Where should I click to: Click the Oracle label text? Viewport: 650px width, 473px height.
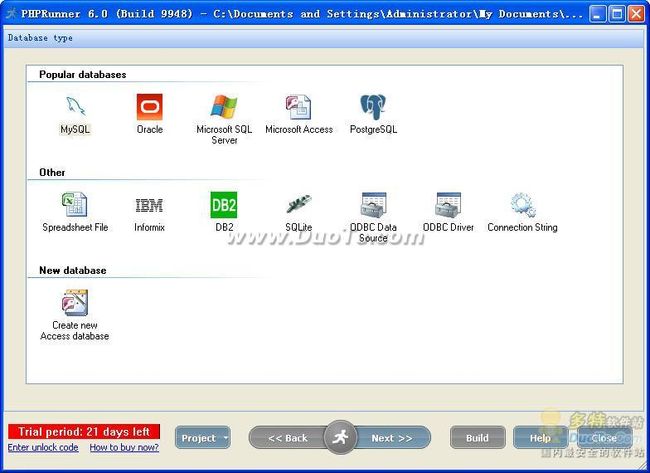tap(150, 129)
